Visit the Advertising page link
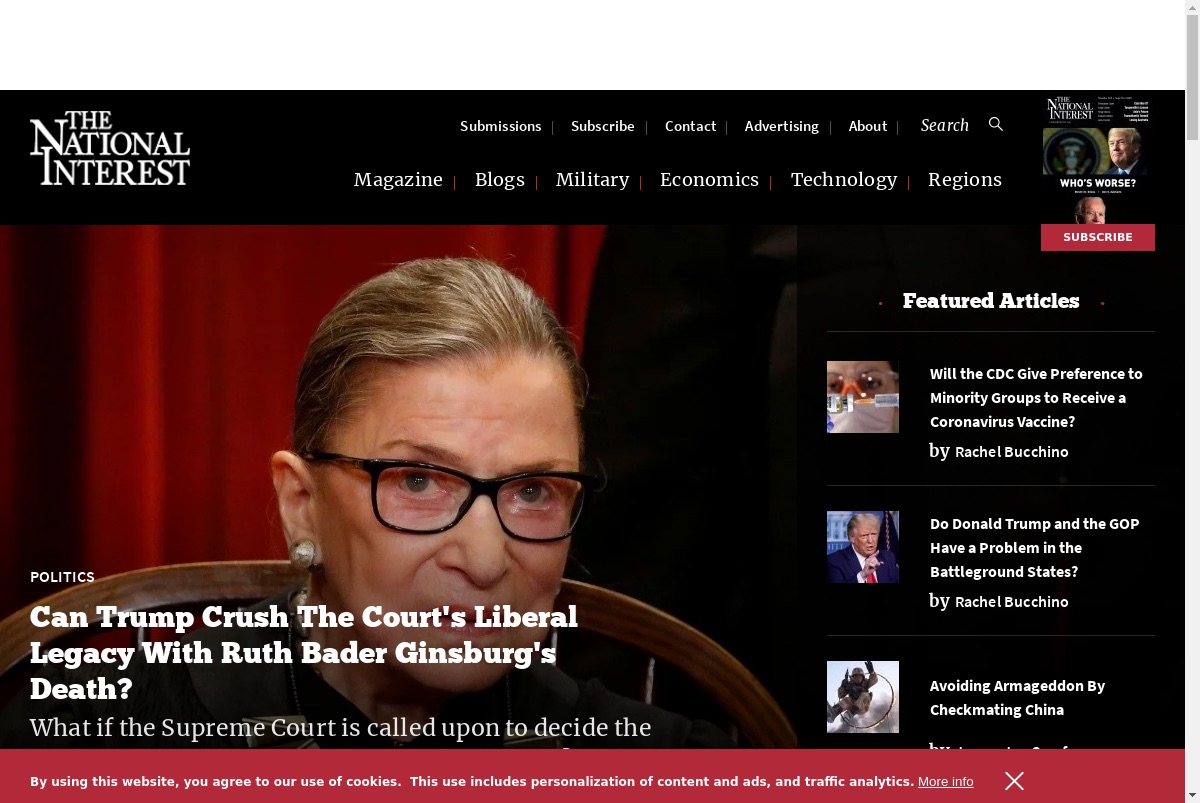Screen dimensions: 1200x803 (x=782, y=126)
